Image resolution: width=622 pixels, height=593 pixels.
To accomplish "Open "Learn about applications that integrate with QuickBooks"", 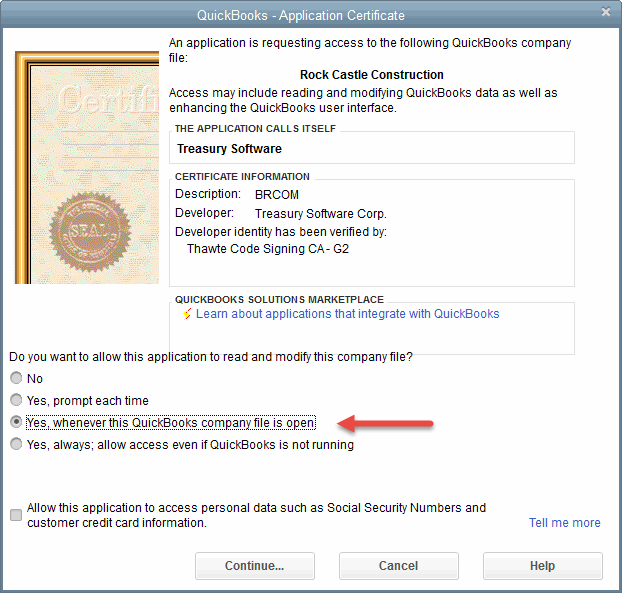I will [347, 314].
